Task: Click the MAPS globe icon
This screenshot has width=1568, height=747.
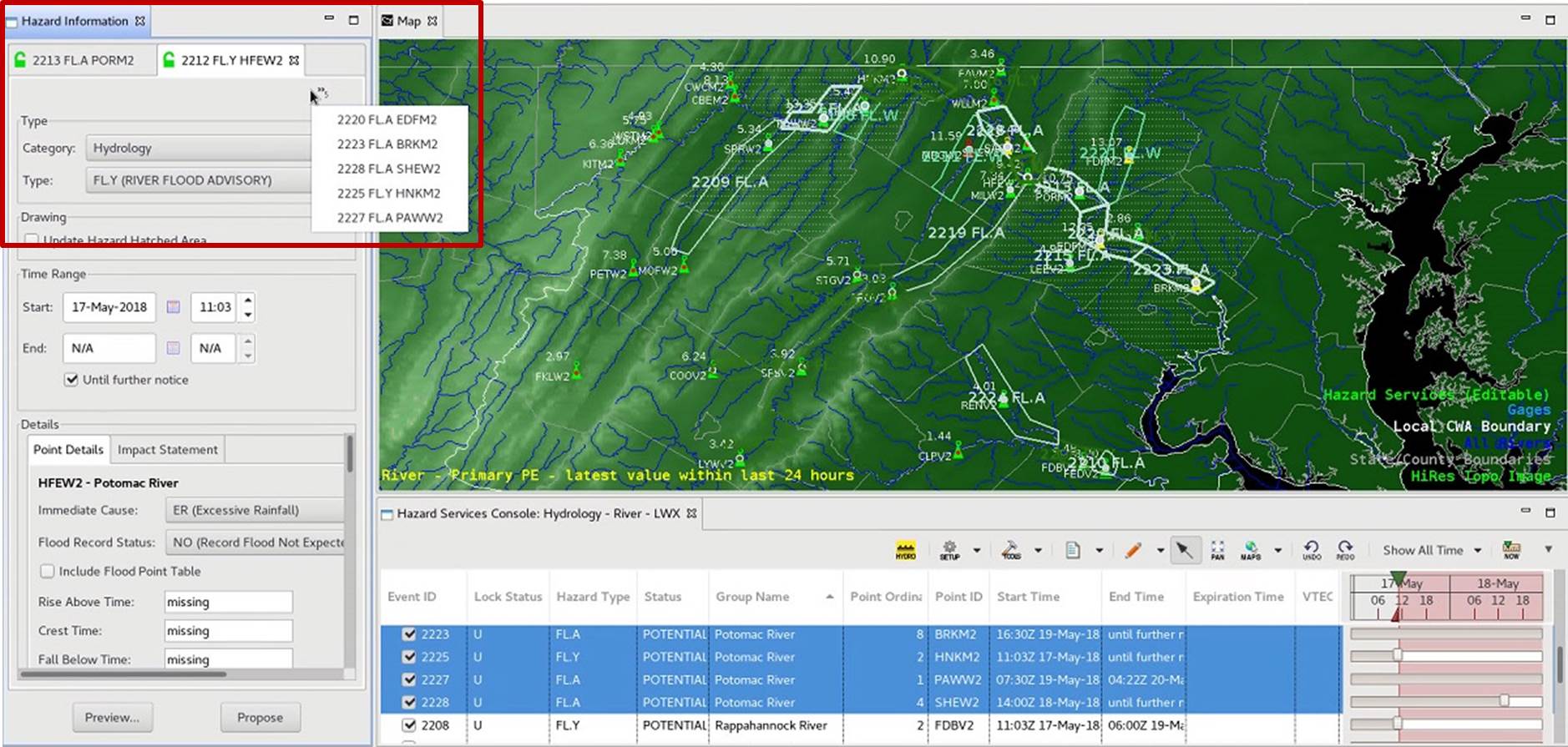Action: 1250,550
